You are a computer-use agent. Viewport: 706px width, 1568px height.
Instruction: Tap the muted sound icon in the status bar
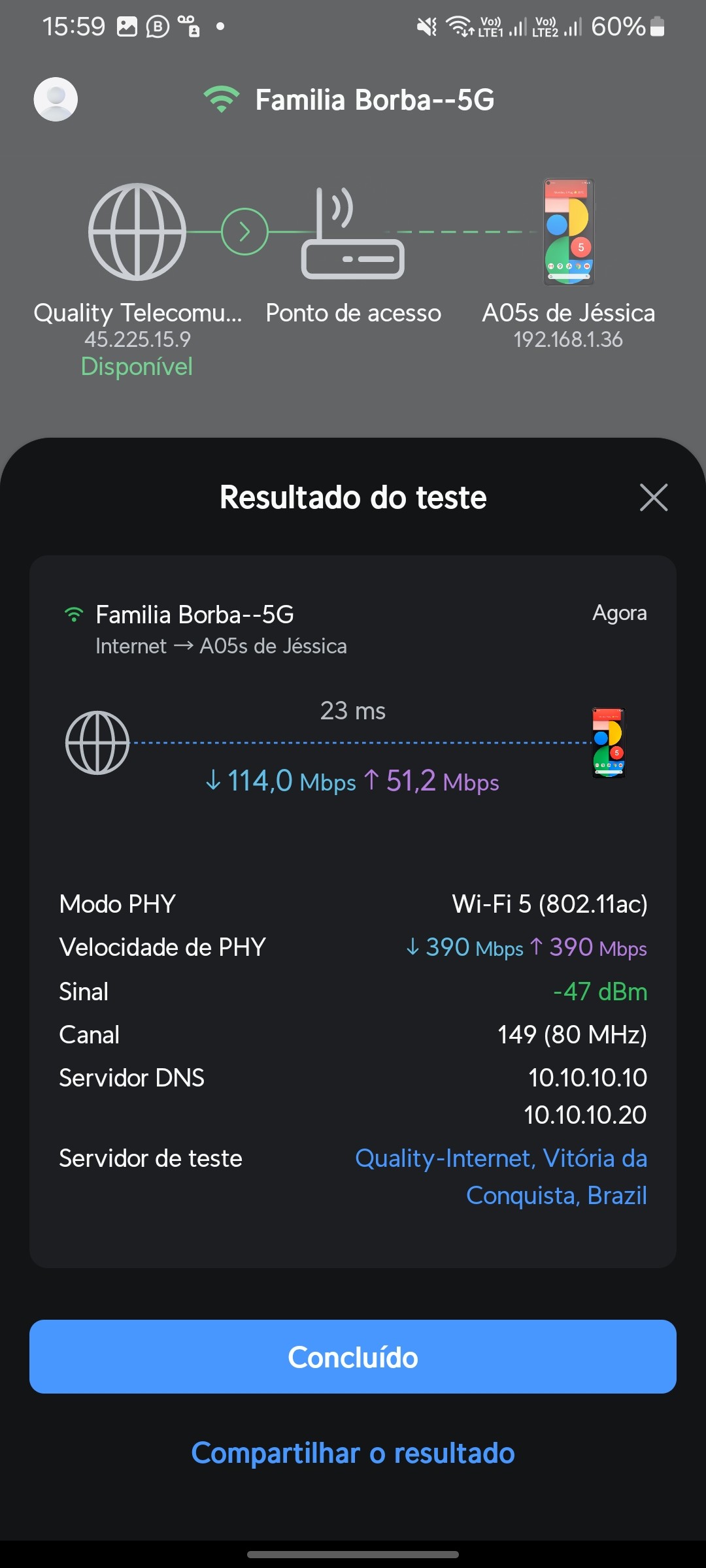(427, 27)
